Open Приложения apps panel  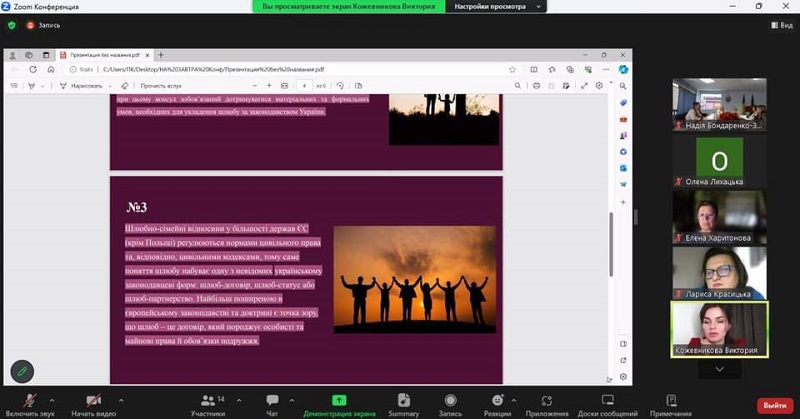(547, 401)
